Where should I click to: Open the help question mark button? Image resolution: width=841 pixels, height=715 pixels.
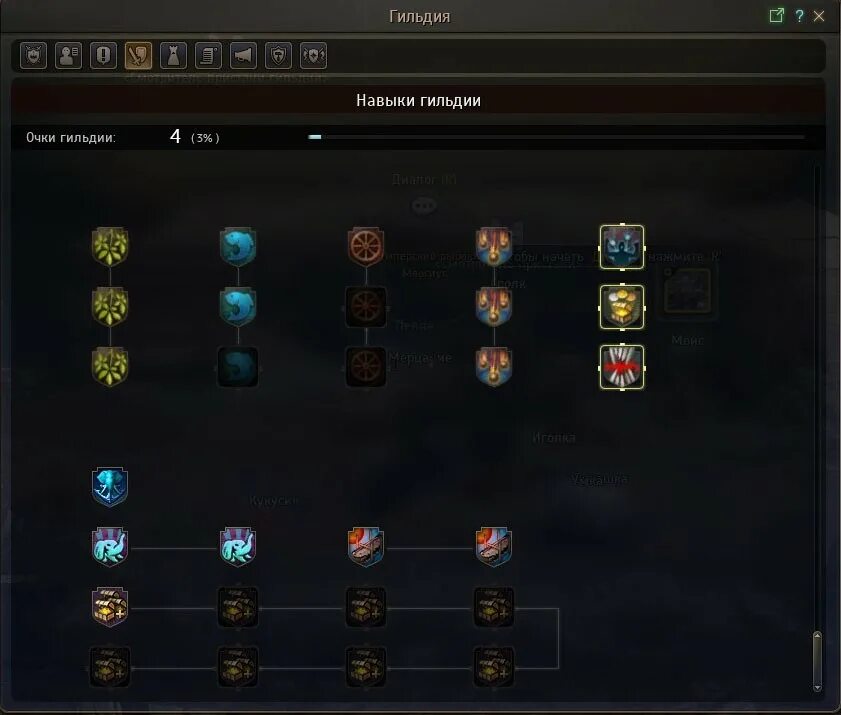tap(799, 16)
